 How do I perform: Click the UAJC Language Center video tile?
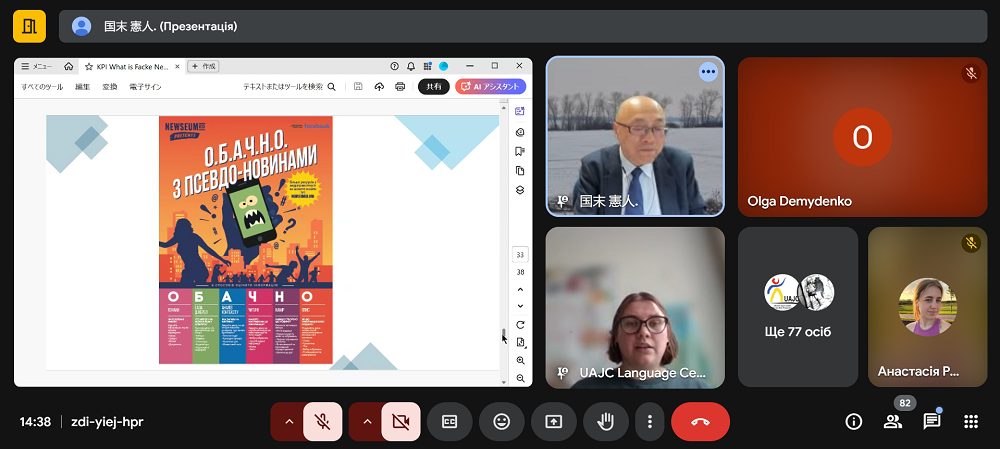tap(635, 307)
